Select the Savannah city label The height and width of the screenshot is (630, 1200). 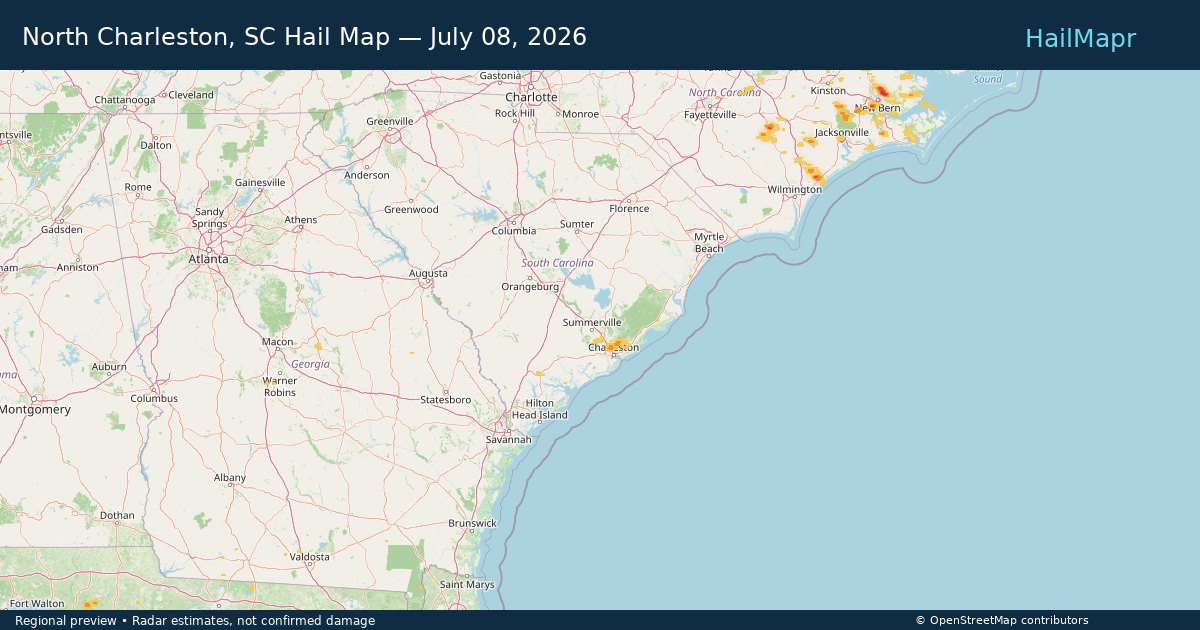(509, 439)
